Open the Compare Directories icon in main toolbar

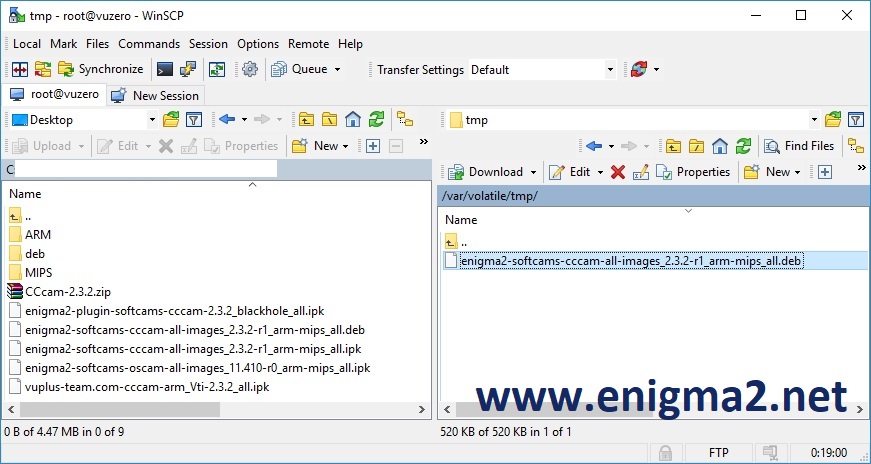point(19,69)
